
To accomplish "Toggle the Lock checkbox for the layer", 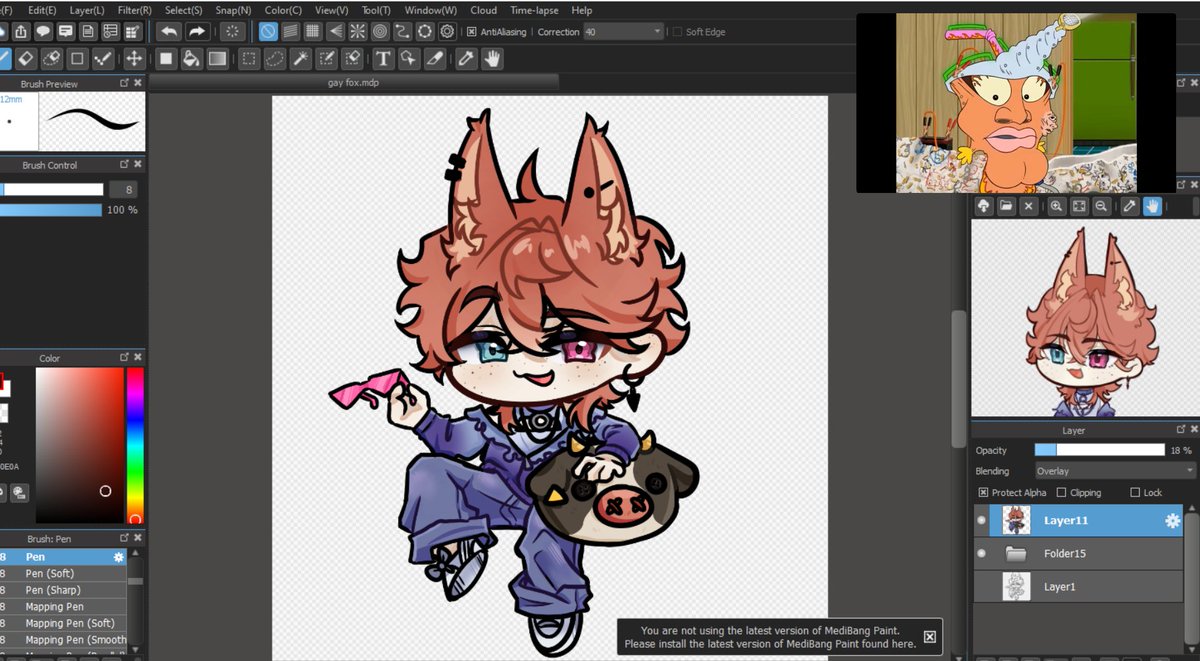I will pos(1135,492).
